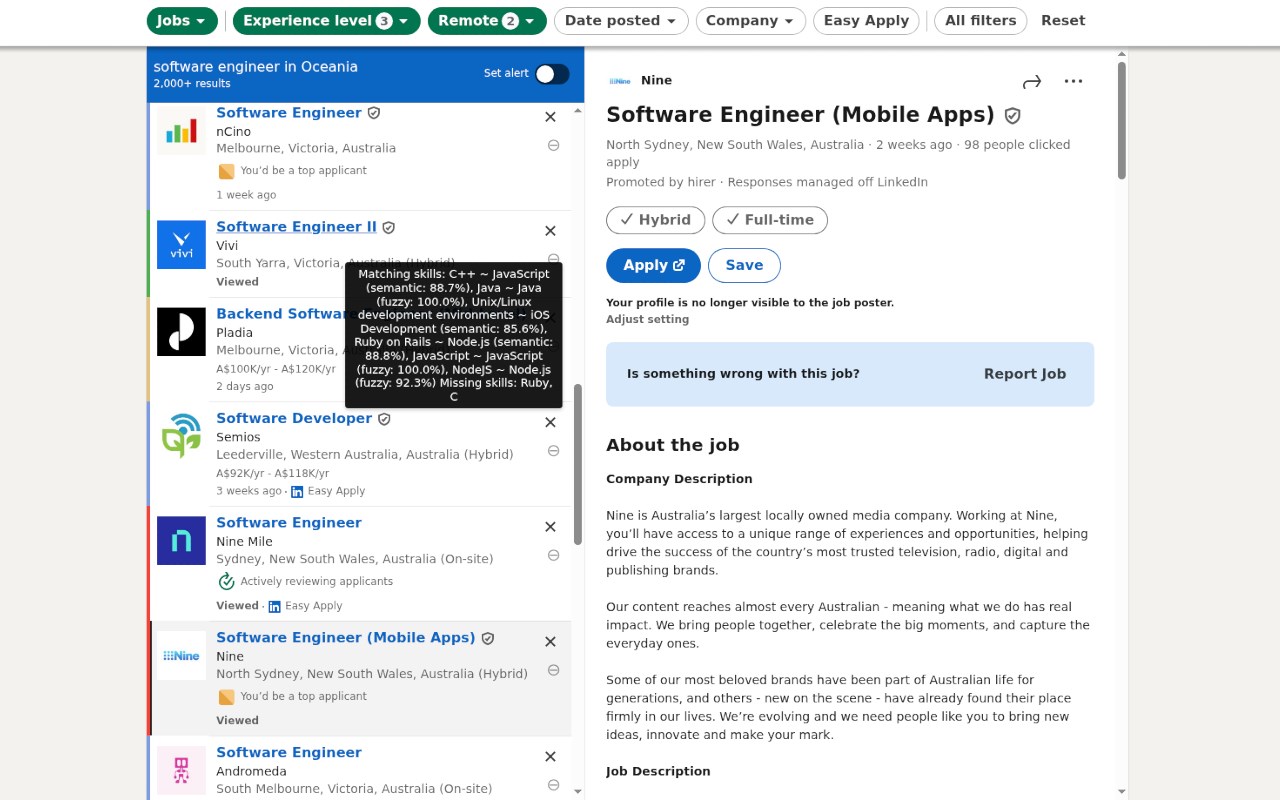Expand the Experience level filter dropdown
This screenshot has height=800, width=1280.
pyautogui.click(x=326, y=21)
